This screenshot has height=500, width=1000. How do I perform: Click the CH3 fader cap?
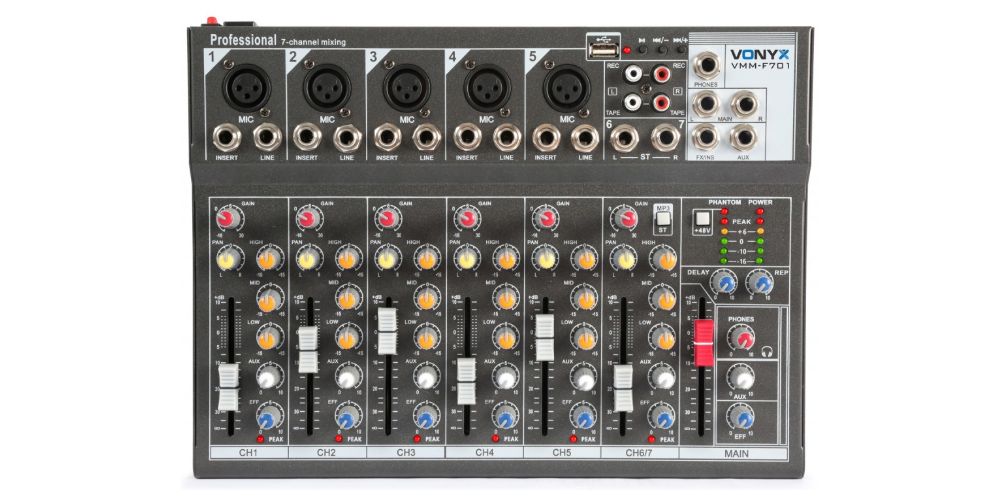[x=387, y=331]
